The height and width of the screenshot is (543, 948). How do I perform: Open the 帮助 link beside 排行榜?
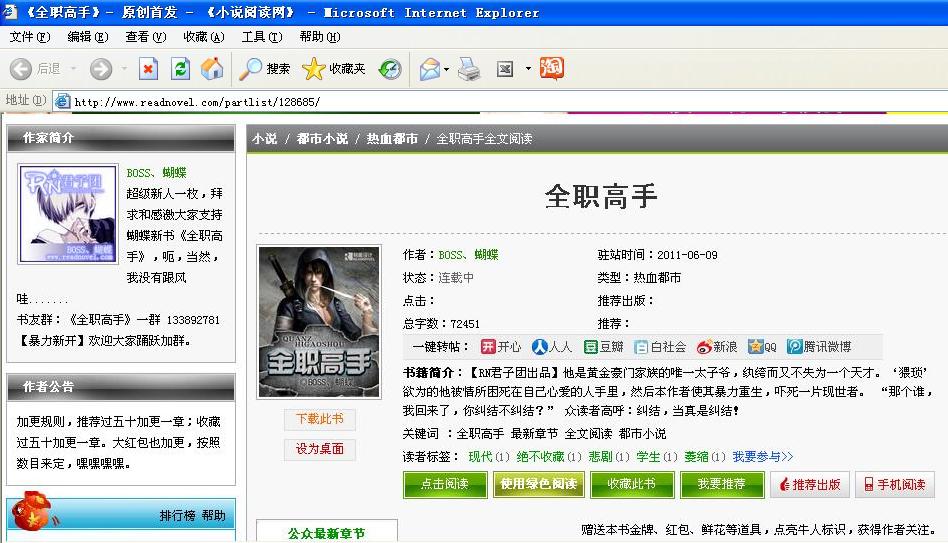[x=213, y=515]
